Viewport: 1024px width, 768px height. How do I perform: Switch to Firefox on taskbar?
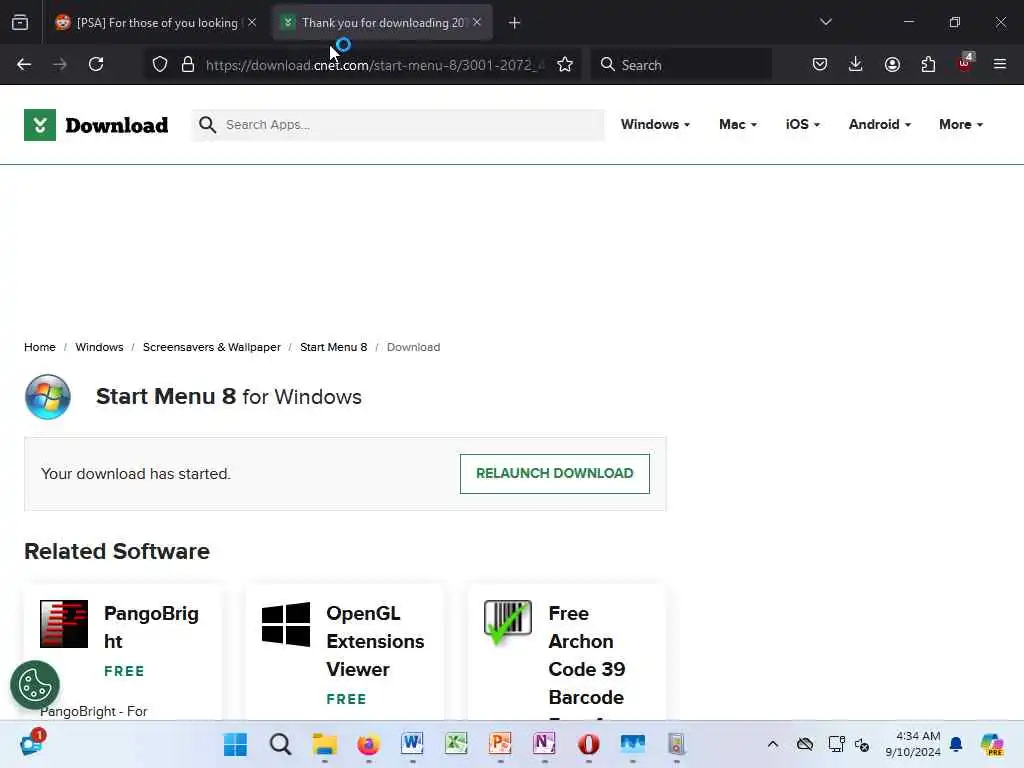368,744
